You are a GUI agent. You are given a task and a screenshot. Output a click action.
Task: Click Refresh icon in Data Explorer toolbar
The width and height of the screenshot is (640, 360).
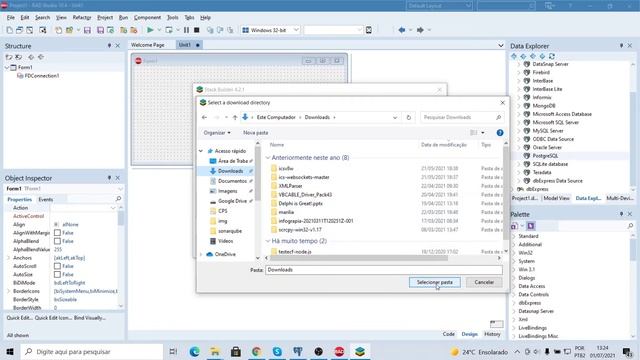click(552, 56)
